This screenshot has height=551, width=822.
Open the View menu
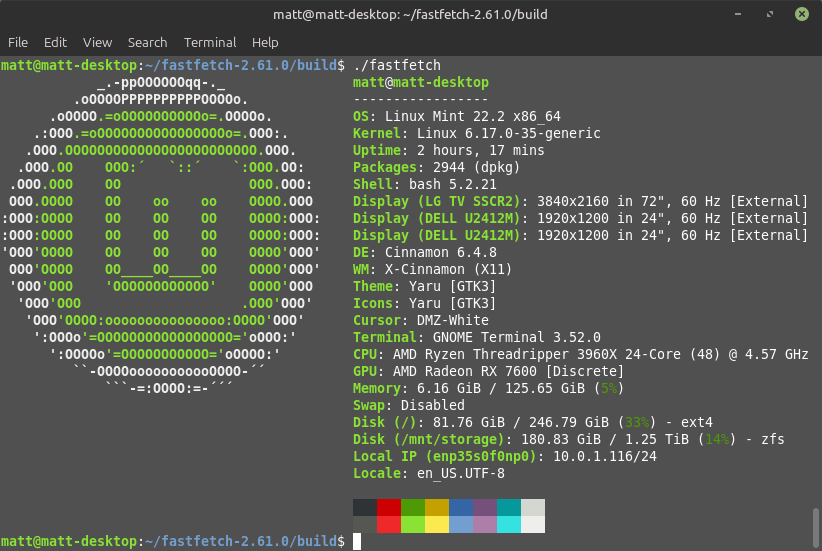pos(98,42)
